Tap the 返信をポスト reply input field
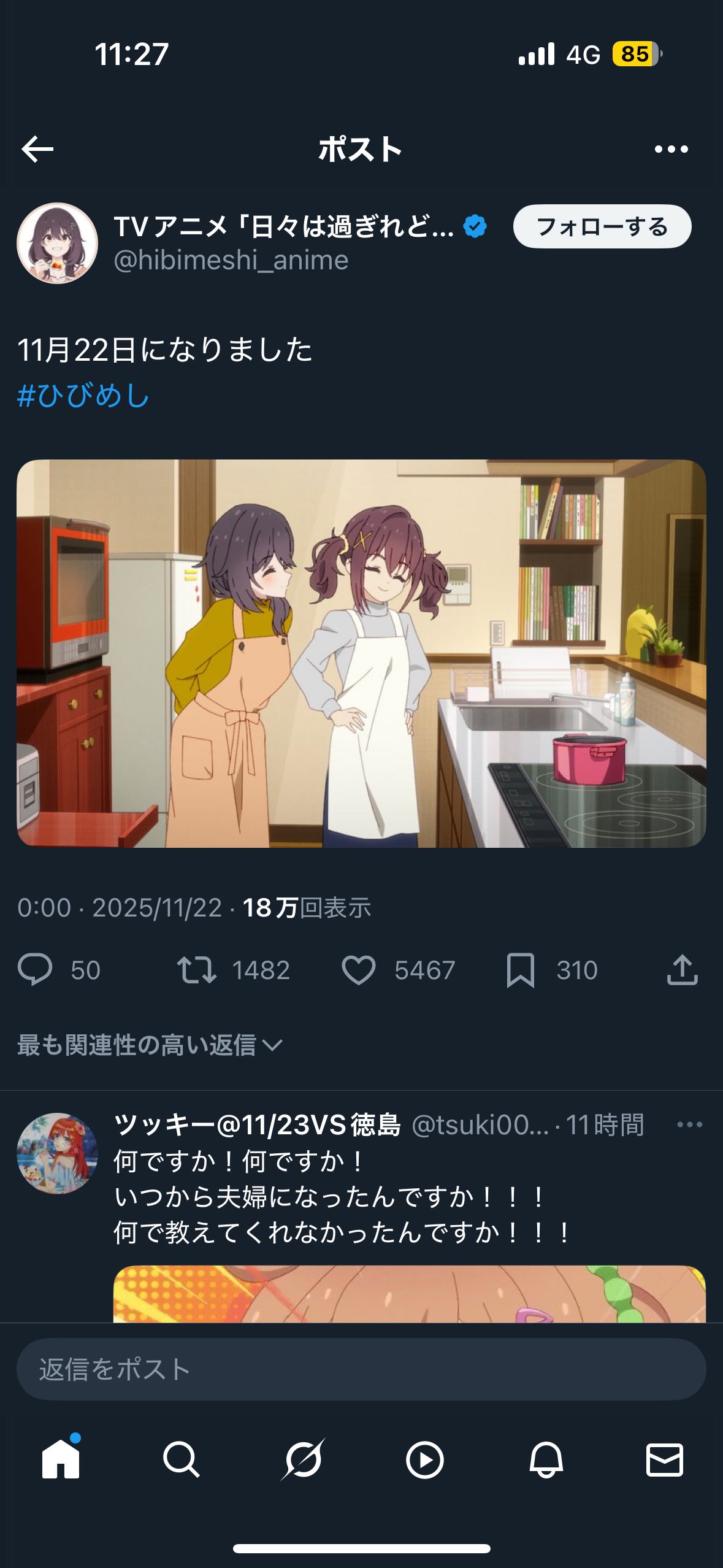The image size is (723, 1568). [x=361, y=1369]
